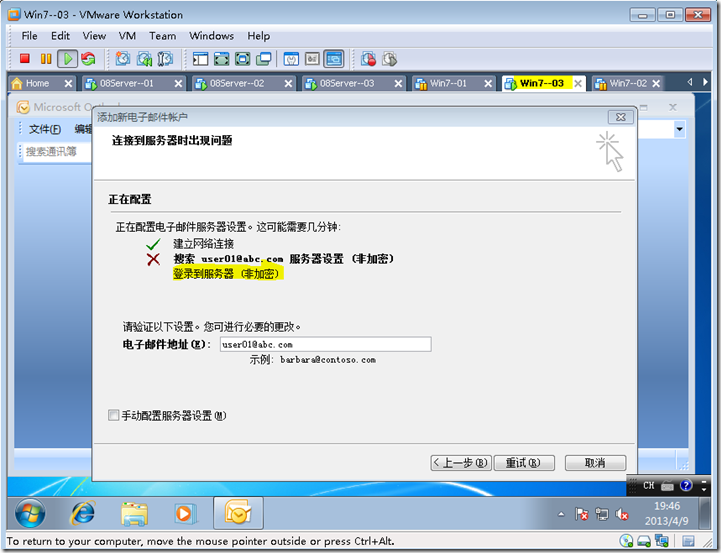
Task: Switch to Unity mode icon
Action: 264,59
